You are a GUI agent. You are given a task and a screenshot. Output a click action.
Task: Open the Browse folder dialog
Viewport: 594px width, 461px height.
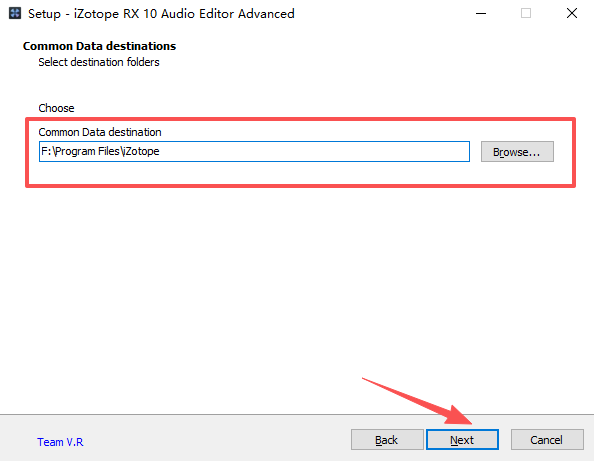(517, 152)
